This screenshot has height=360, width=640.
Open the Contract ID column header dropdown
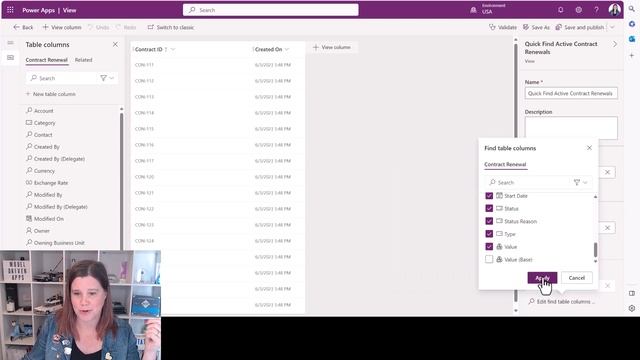173,49
